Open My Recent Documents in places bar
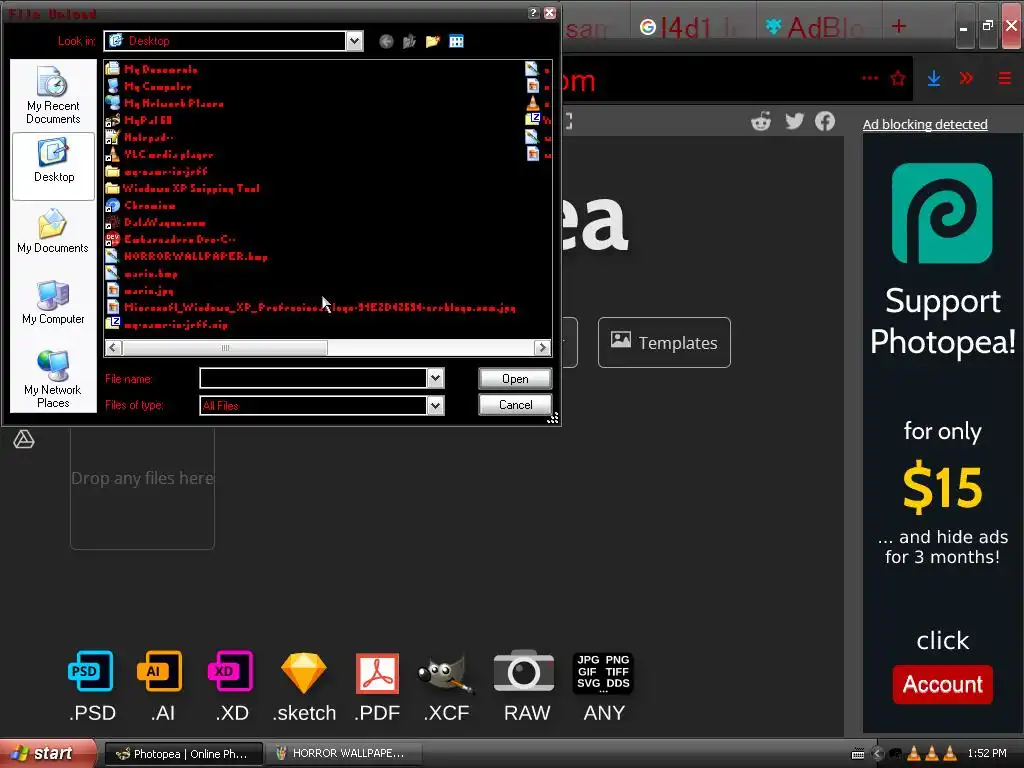Viewport: 1024px width, 768px height. coord(53,95)
